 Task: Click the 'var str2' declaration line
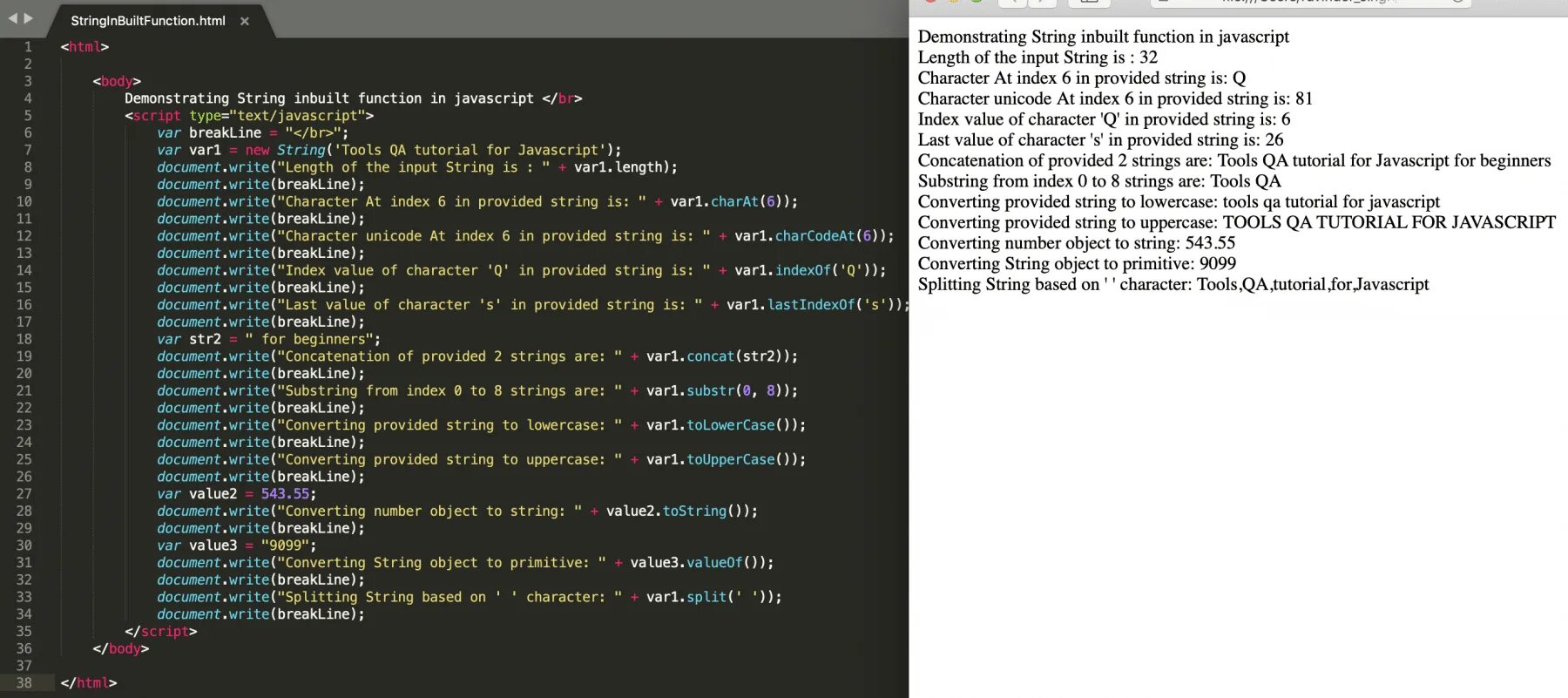point(268,339)
